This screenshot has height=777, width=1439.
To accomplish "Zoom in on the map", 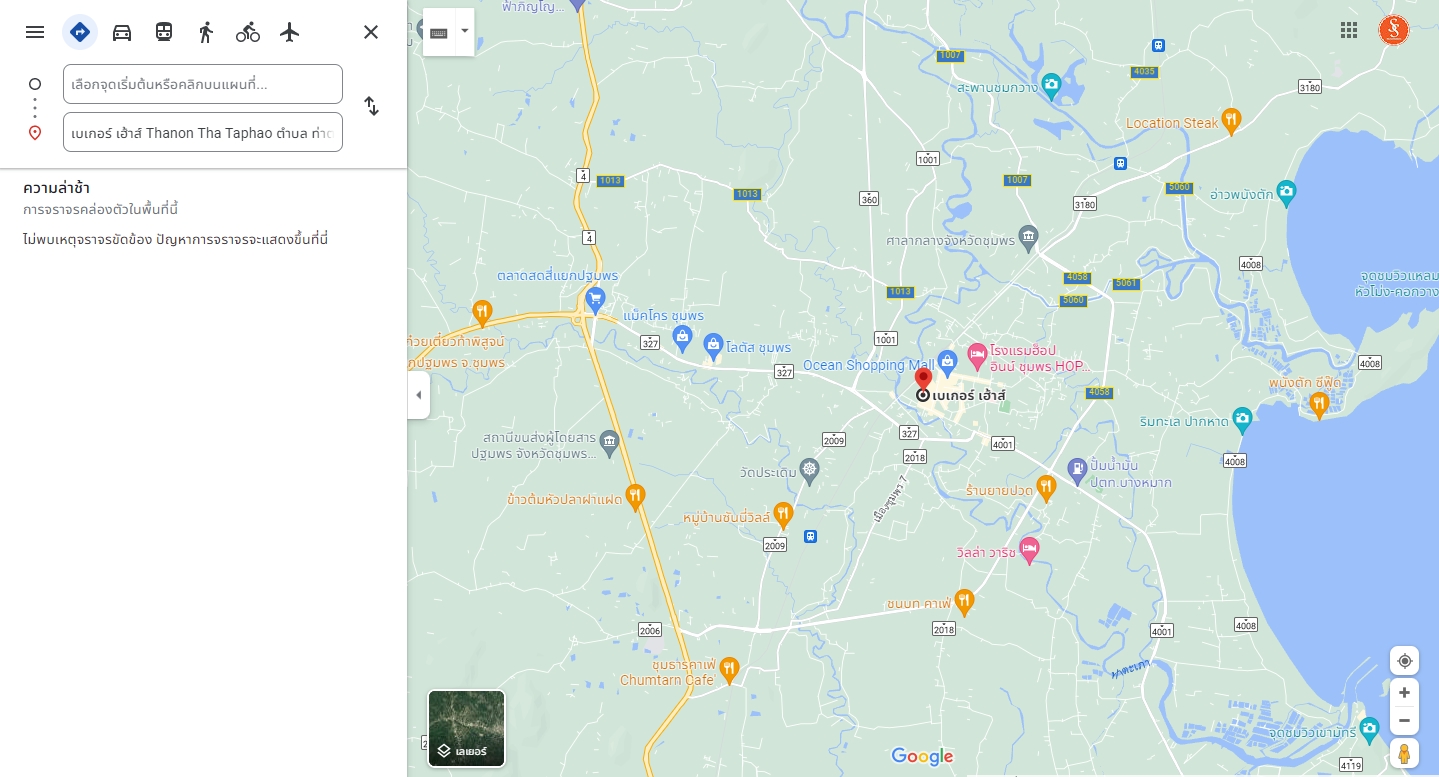I will (1405, 692).
